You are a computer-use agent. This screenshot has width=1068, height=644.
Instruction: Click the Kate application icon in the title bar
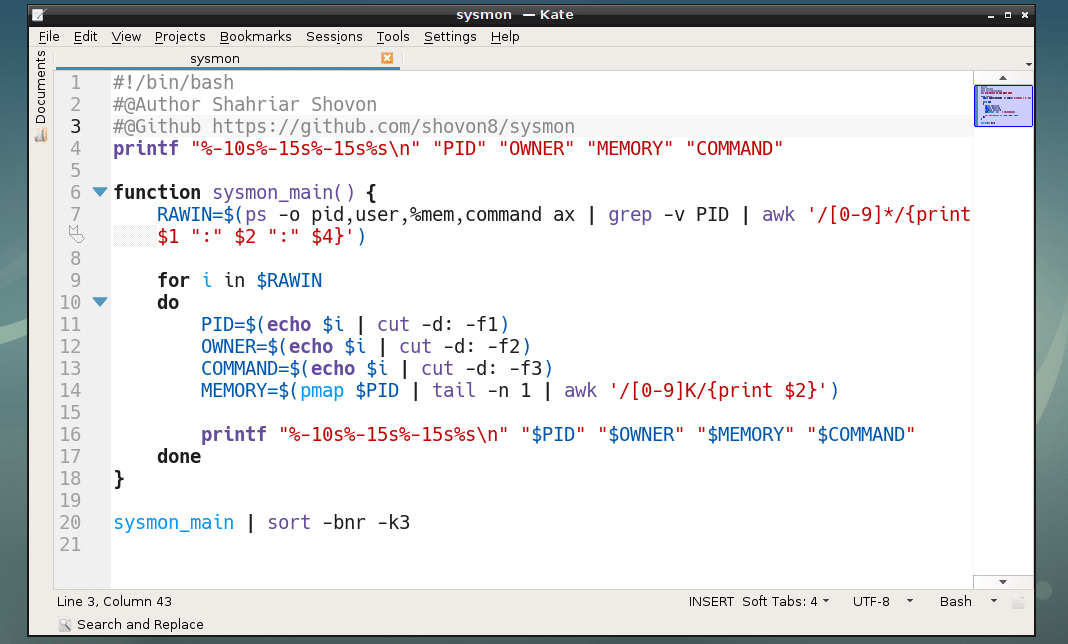40,14
